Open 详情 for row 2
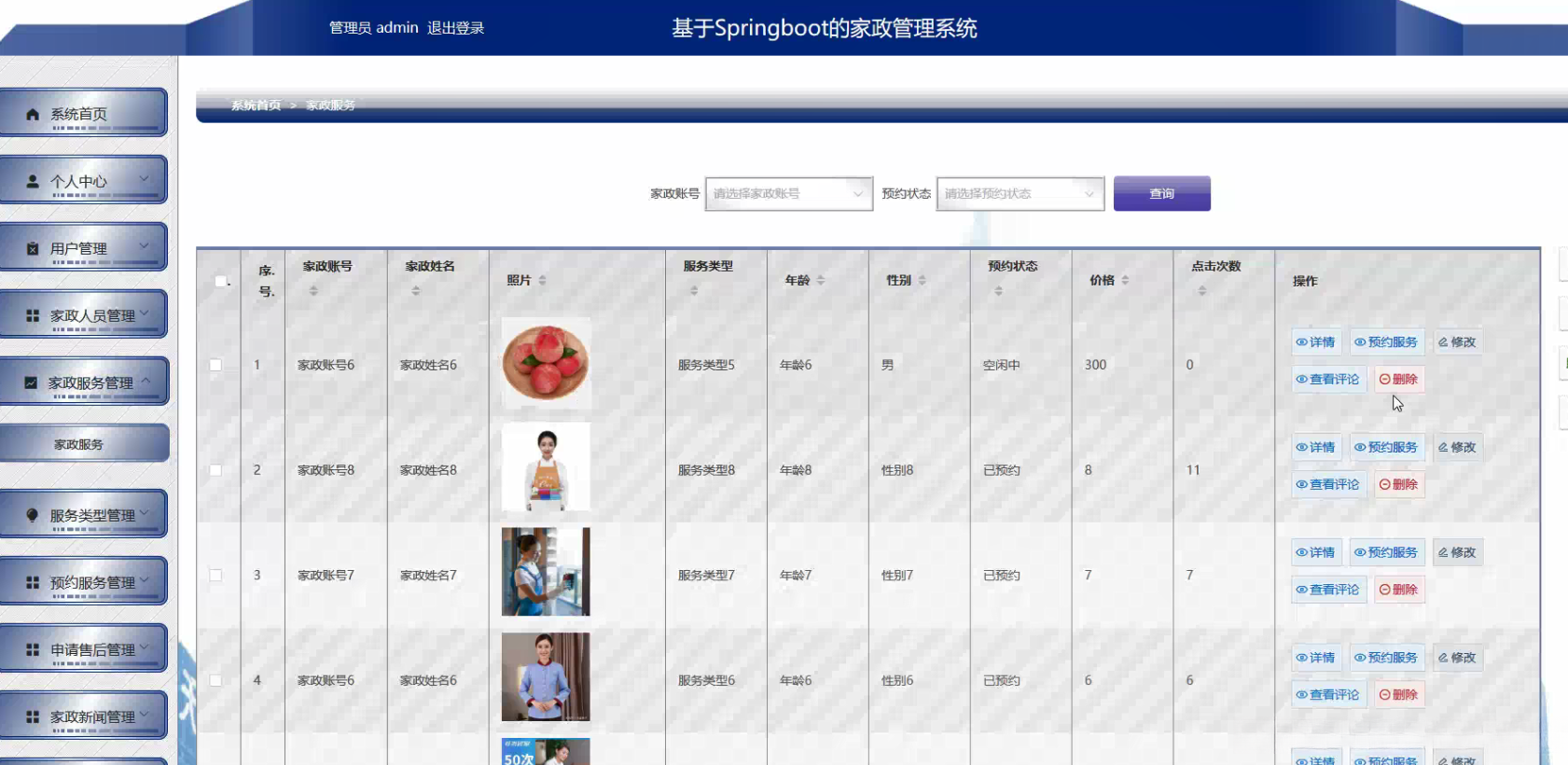The image size is (1568, 765). [x=1316, y=448]
